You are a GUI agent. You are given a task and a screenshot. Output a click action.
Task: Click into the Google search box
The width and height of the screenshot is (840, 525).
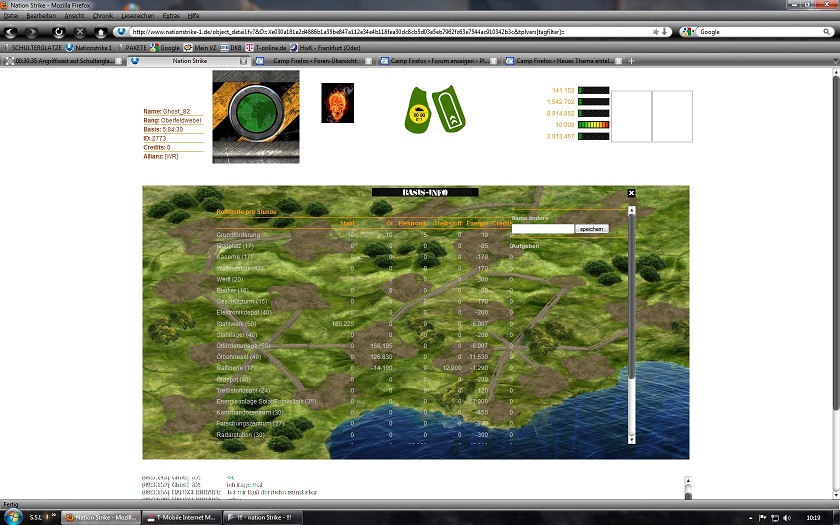(x=760, y=32)
